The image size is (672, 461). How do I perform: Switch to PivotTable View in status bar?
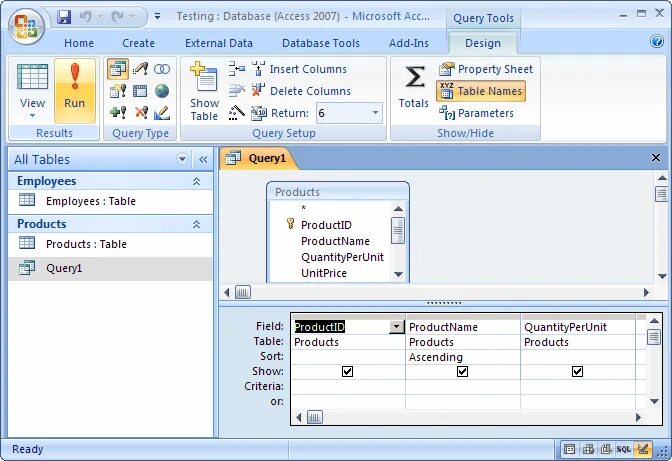click(588, 449)
